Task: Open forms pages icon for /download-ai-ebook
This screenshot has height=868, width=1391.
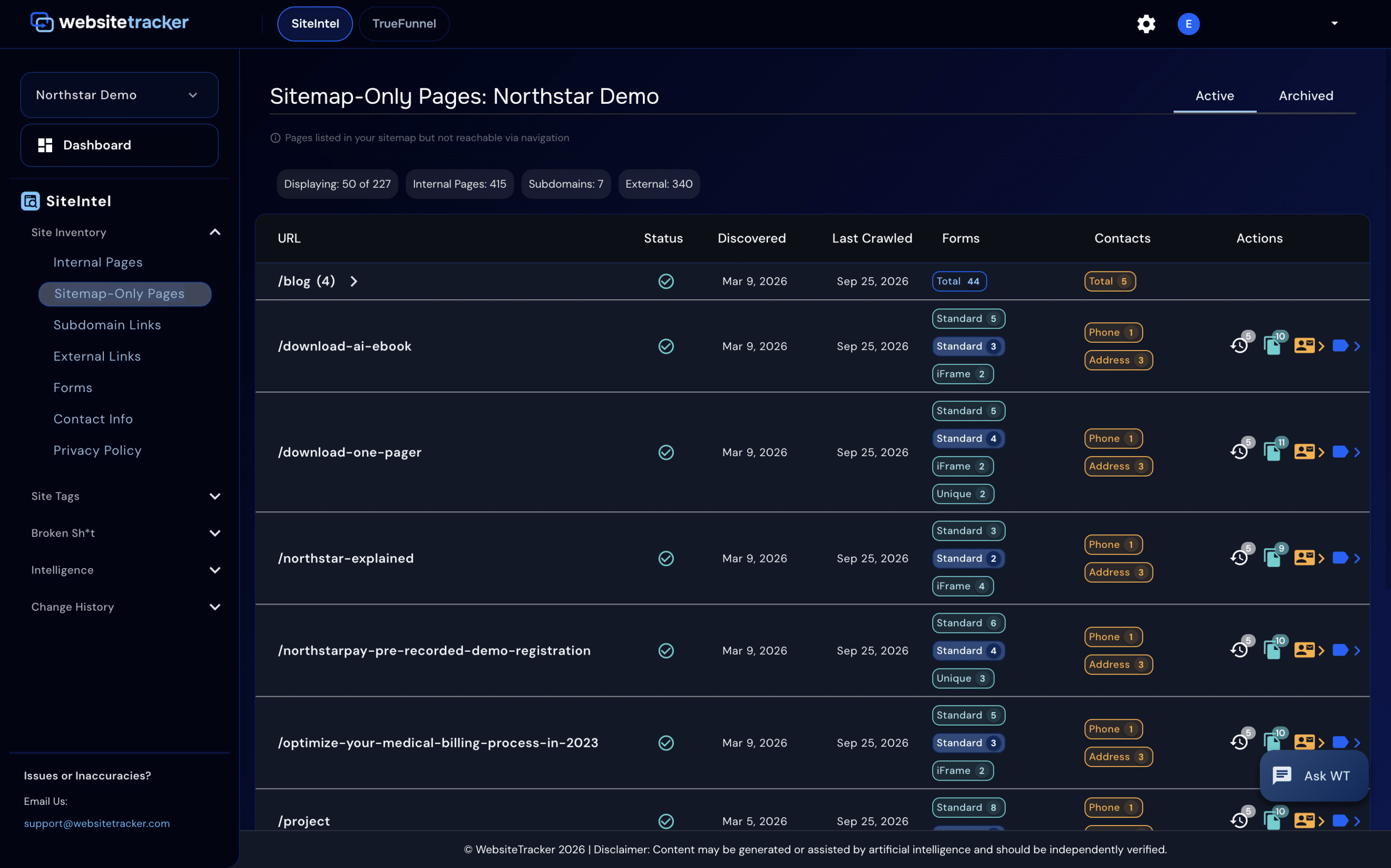Action: point(1273,345)
